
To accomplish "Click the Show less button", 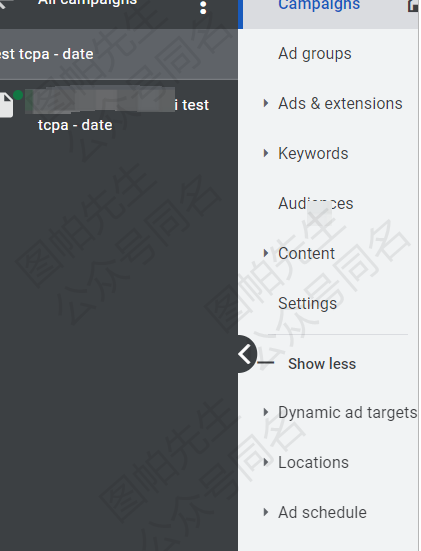I will coord(322,364).
